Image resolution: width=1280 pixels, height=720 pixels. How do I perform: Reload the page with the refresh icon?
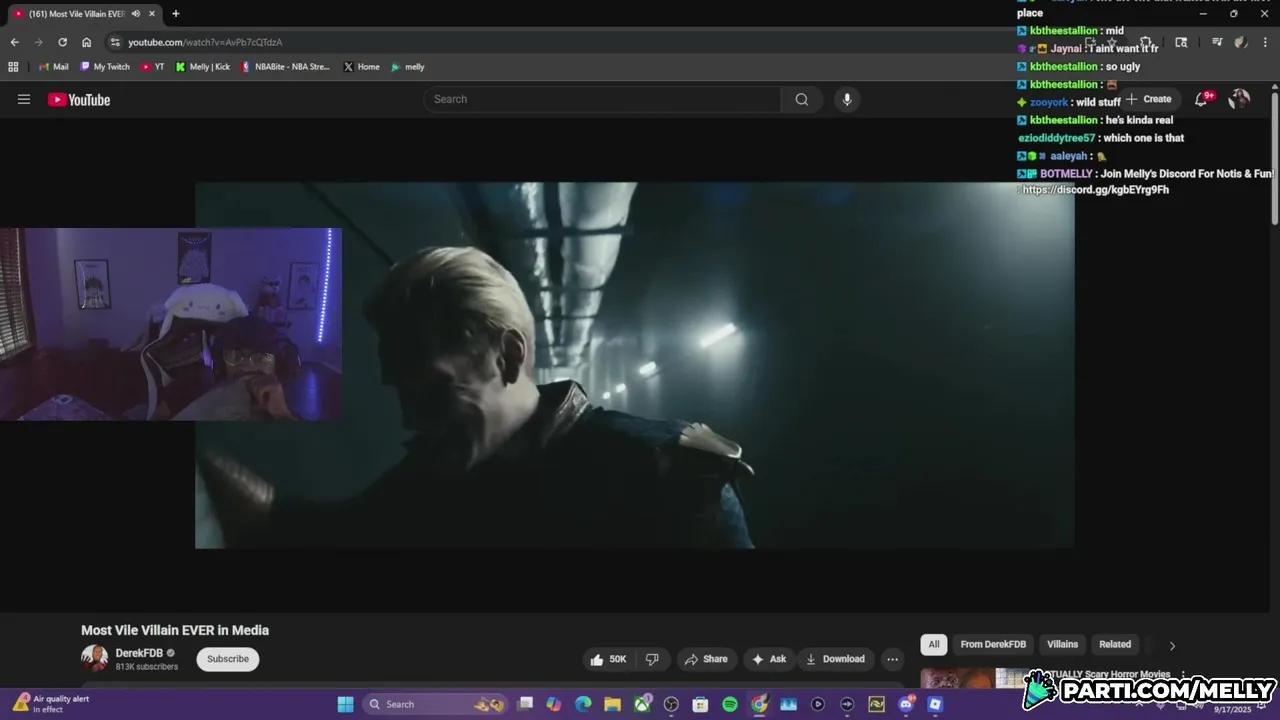pos(62,42)
